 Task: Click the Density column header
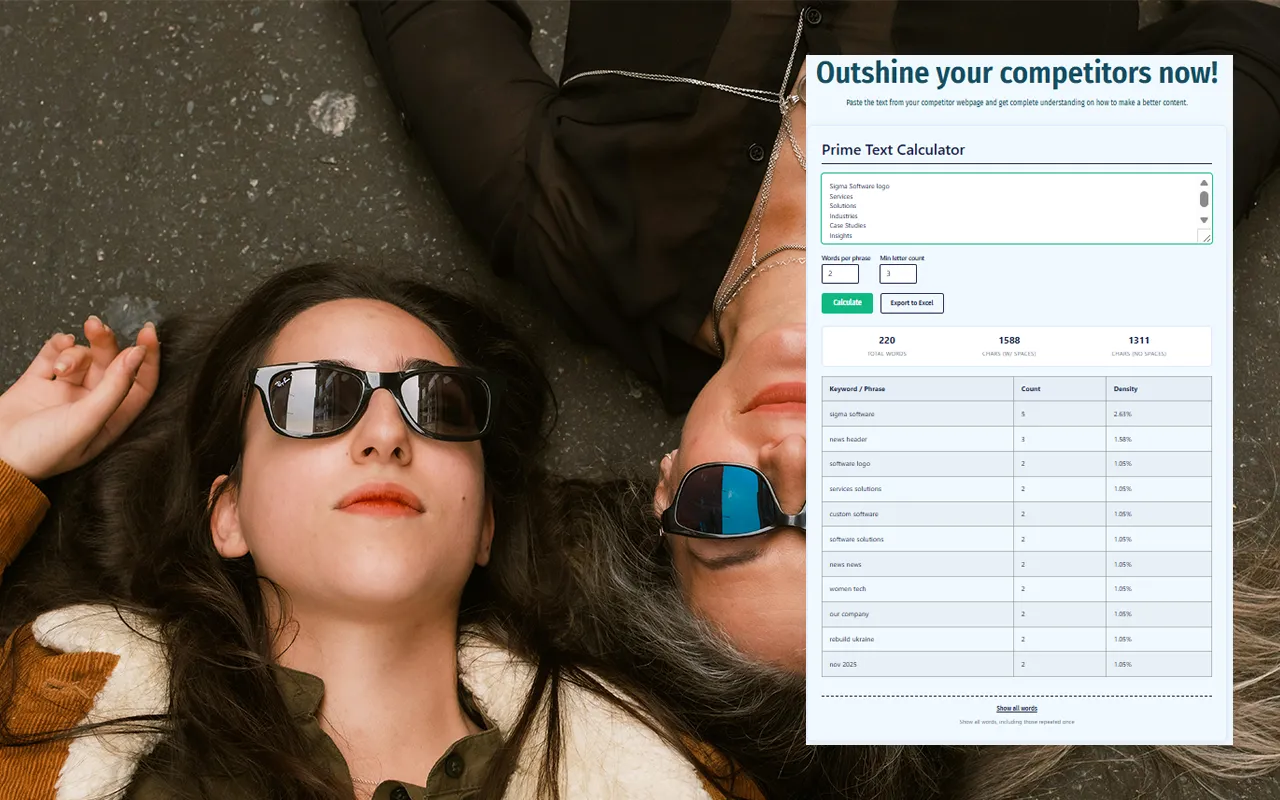coord(1126,389)
